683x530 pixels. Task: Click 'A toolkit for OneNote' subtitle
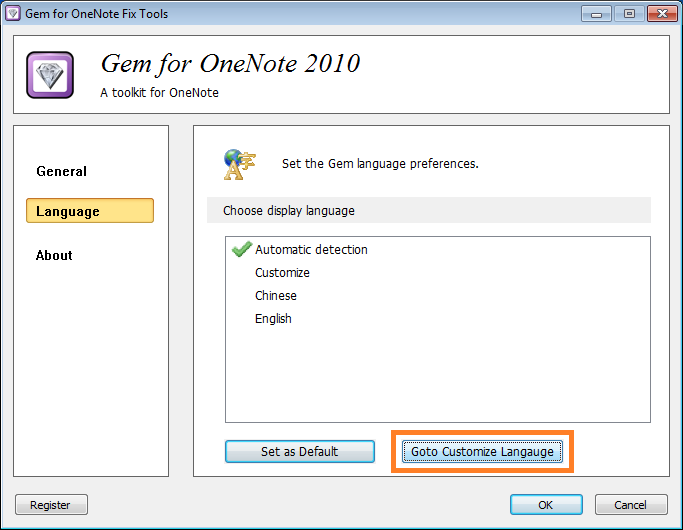(159, 92)
